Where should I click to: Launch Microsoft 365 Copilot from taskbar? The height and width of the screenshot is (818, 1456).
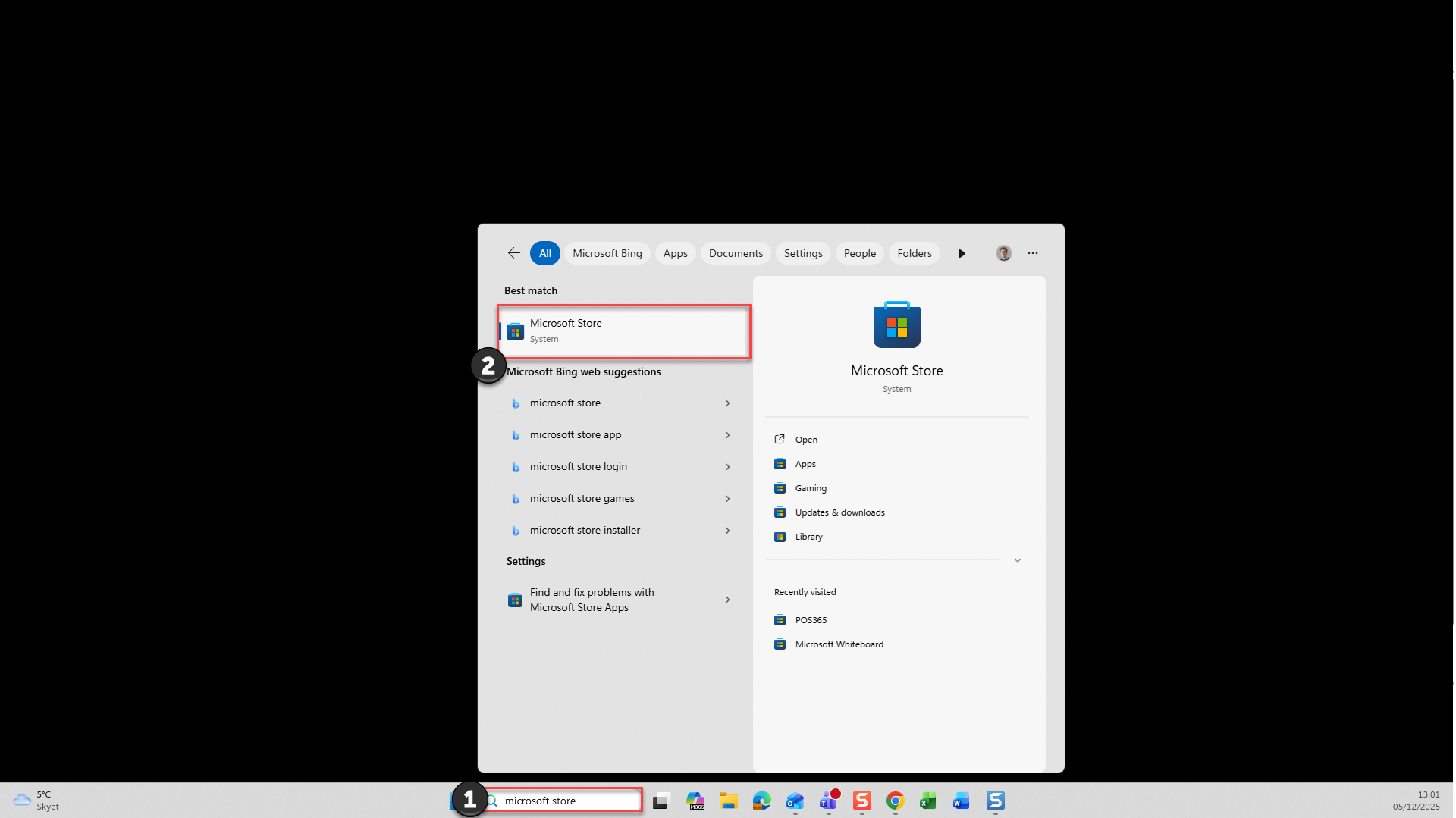click(x=695, y=801)
